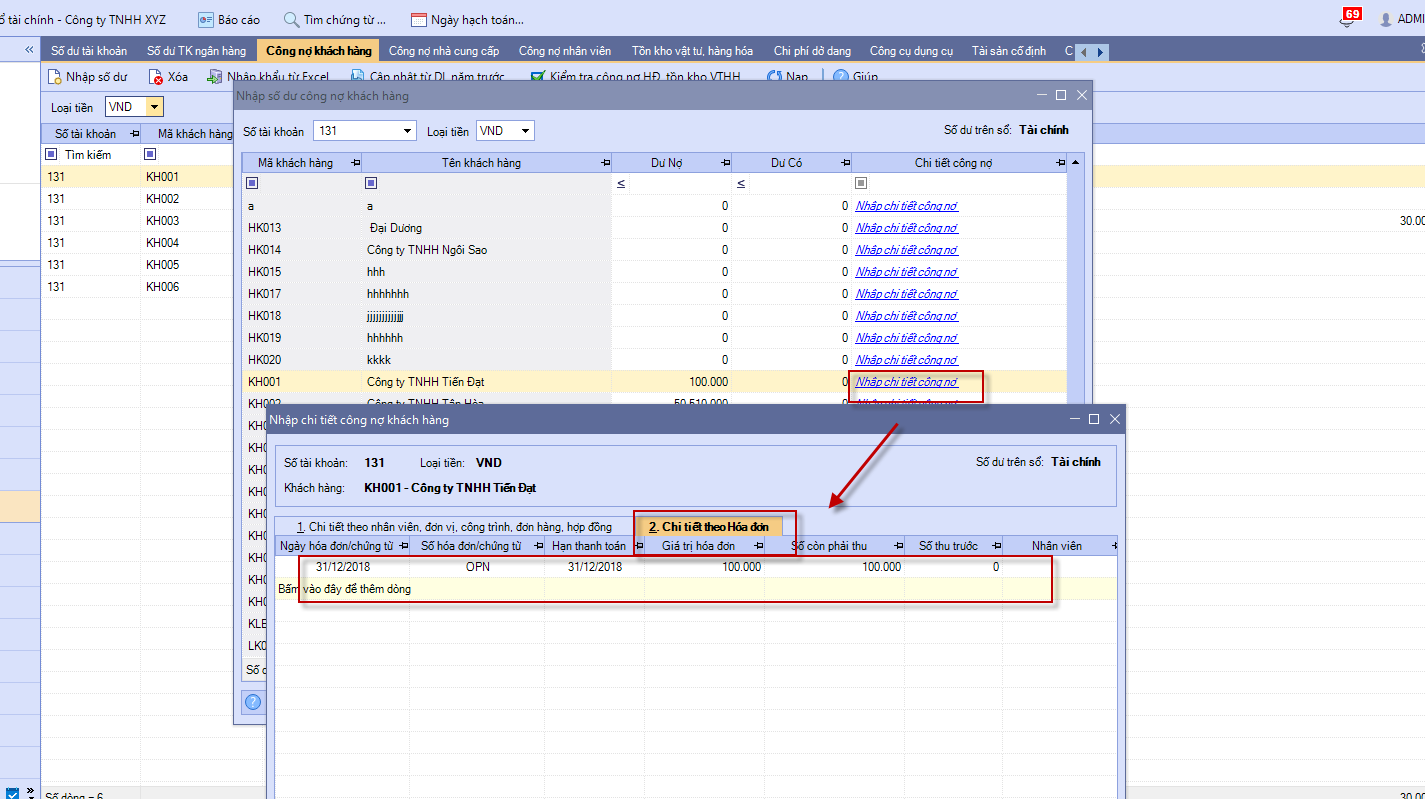Open the Giúp help icon in toolbar
Viewport: 1425px width, 799px height.
[841, 77]
